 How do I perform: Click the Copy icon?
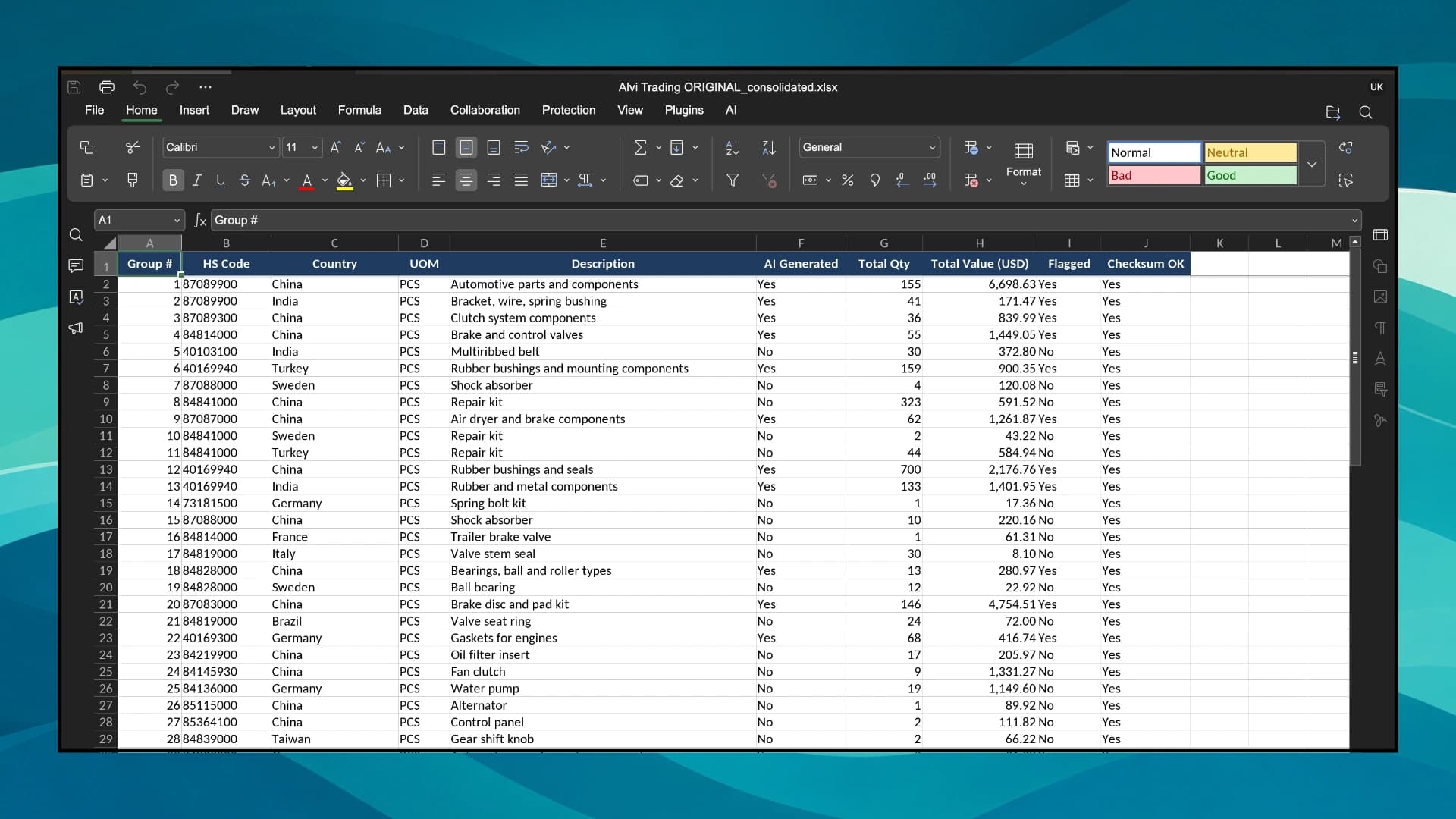coord(86,147)
